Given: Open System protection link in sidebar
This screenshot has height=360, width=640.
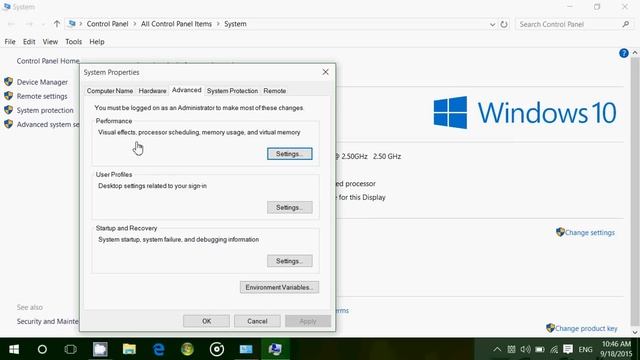Looking at the screenshot, I should pyautogui.click(x=45, y=110).
